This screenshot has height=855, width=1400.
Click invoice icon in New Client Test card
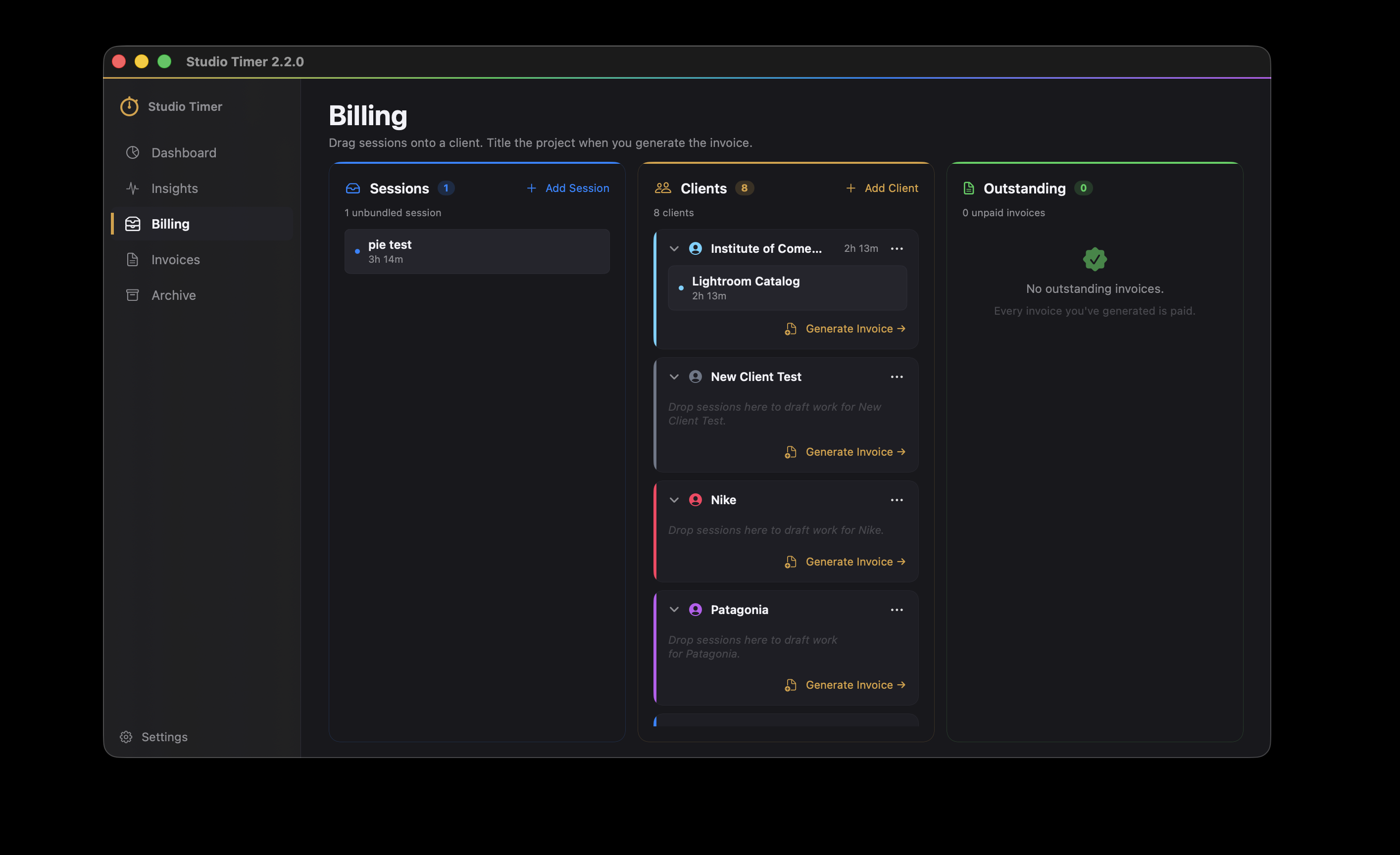point(790,452)
